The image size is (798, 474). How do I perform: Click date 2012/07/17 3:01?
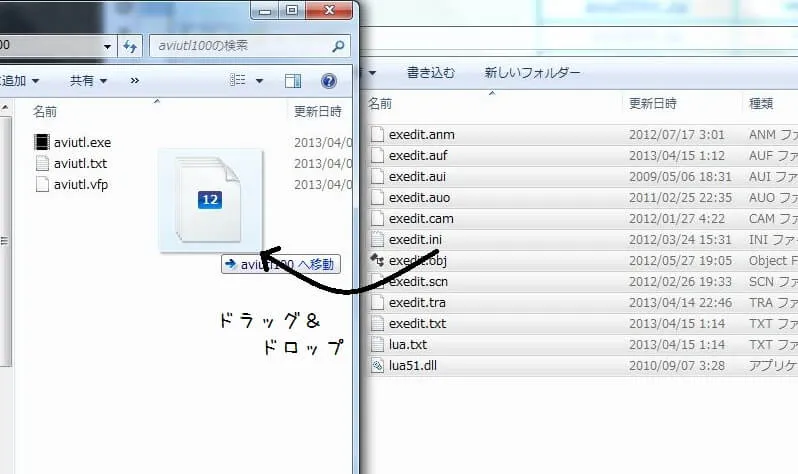pos(676,134)
